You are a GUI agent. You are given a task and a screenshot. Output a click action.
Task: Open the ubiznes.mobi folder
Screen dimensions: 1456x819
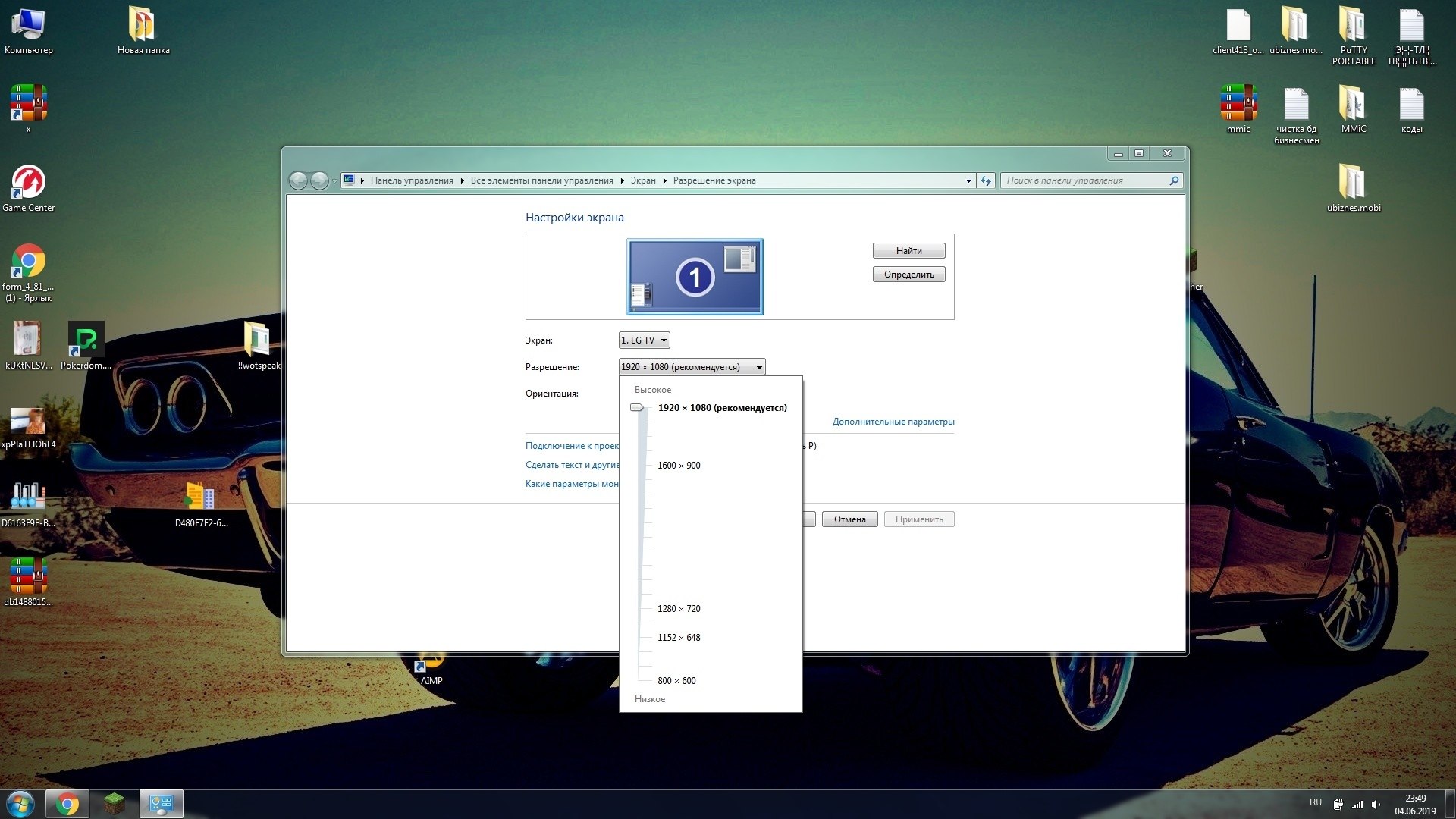coord(1354,187)
